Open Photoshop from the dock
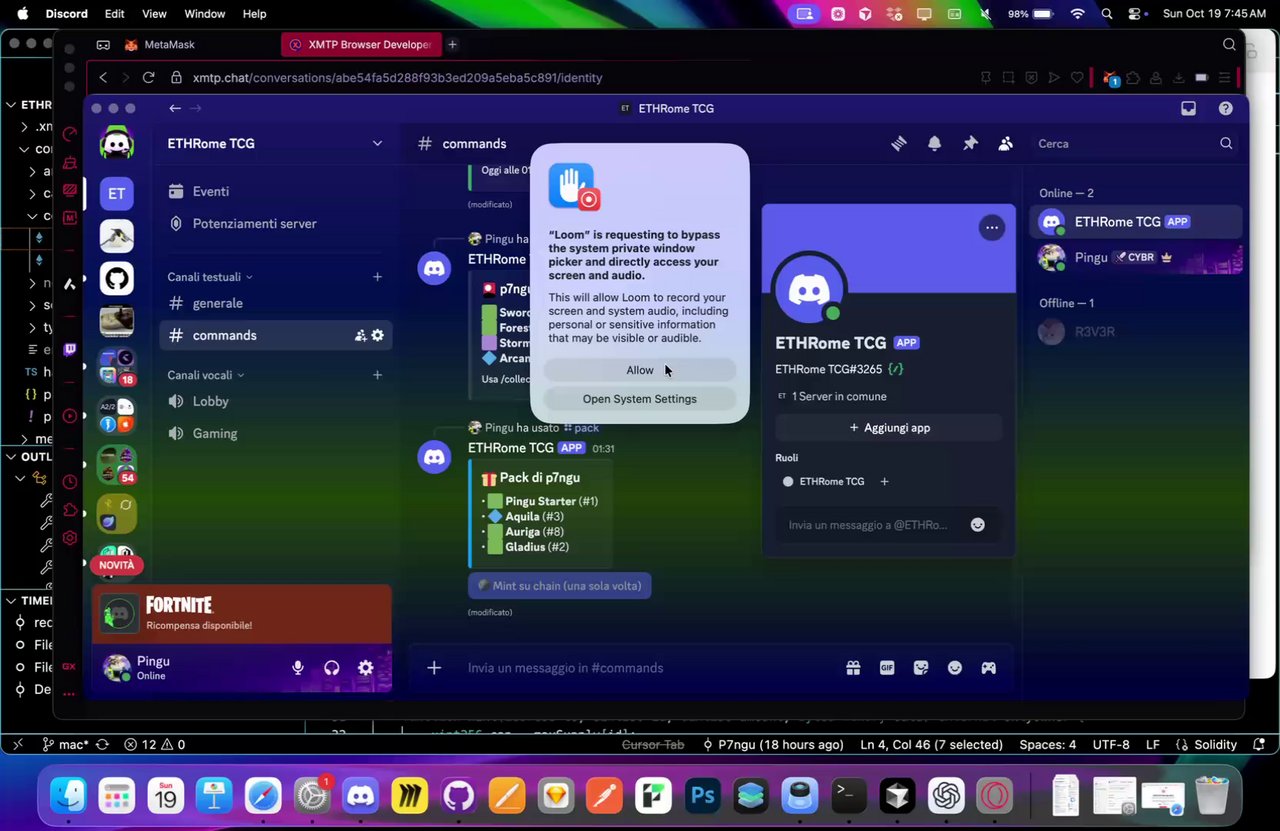The width and height of the screenshot is (1280, 831). tap(703, 796)
